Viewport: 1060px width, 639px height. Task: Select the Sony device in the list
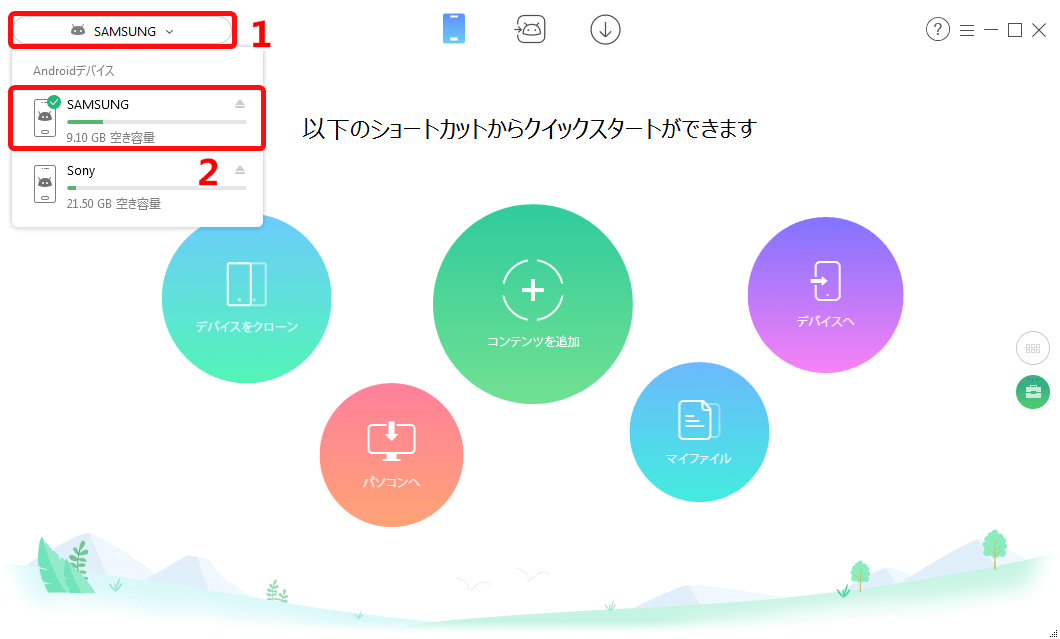coord(137,185)
